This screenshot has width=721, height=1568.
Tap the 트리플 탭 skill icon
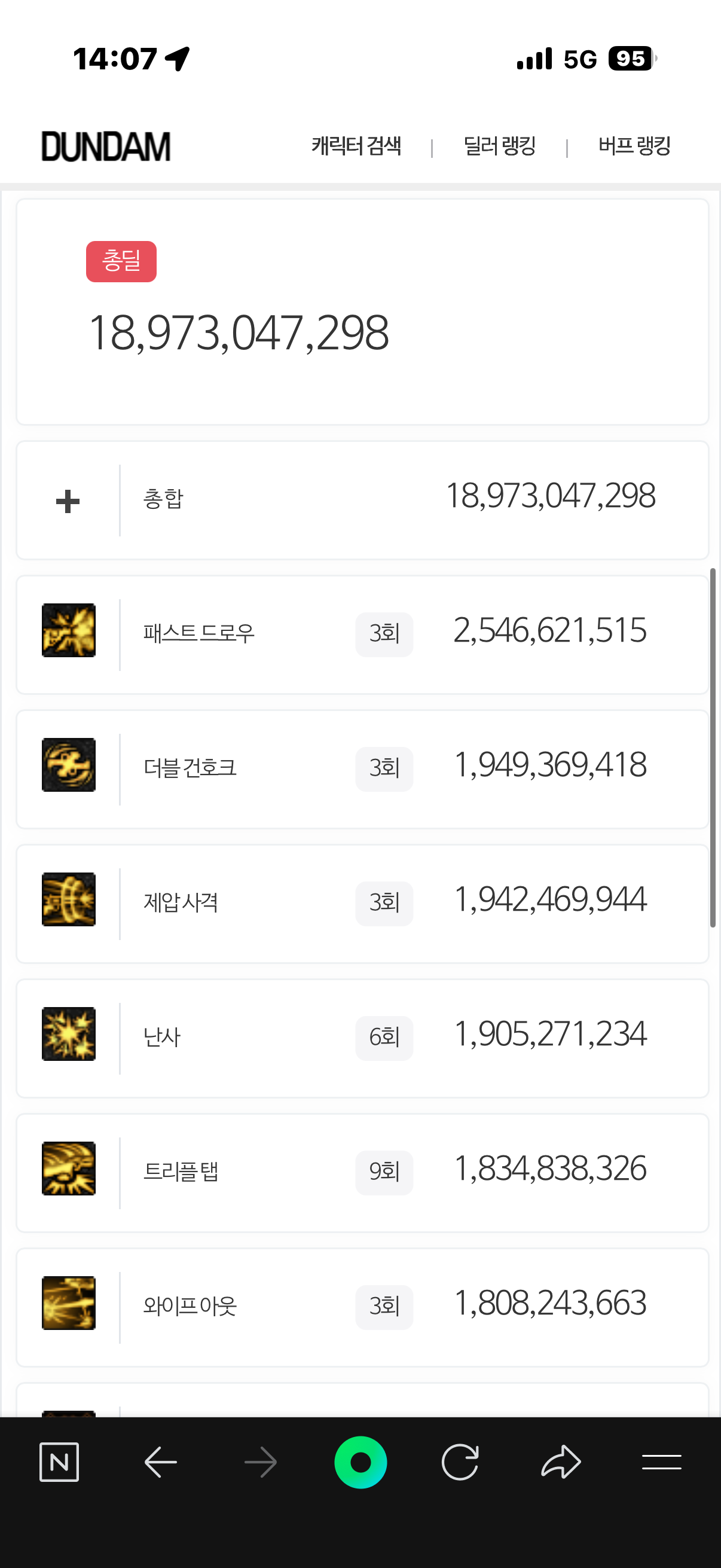69,1168
